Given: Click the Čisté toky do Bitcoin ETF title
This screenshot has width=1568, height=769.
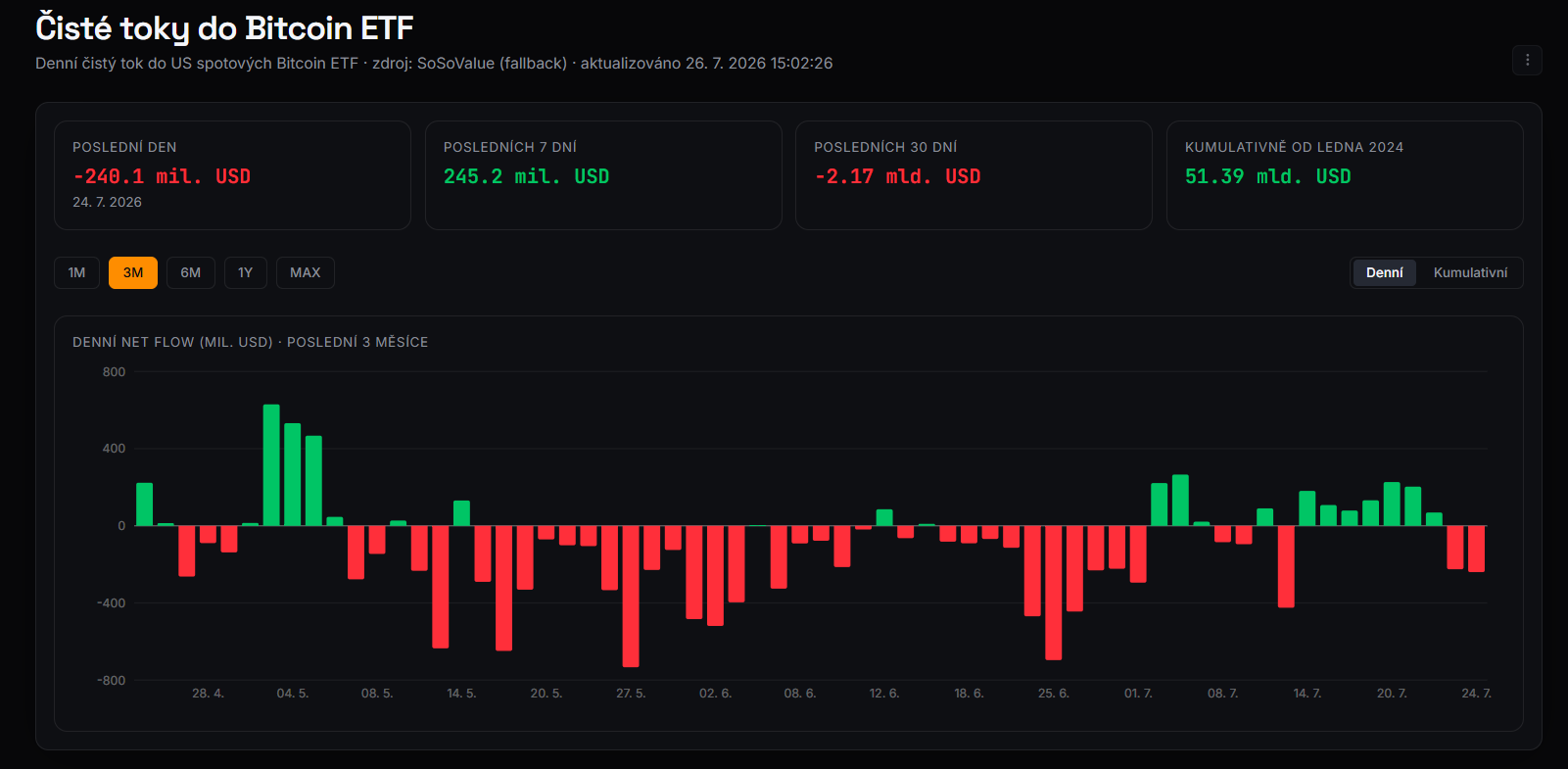Looking at the screenshot, I should click(224, 28).
